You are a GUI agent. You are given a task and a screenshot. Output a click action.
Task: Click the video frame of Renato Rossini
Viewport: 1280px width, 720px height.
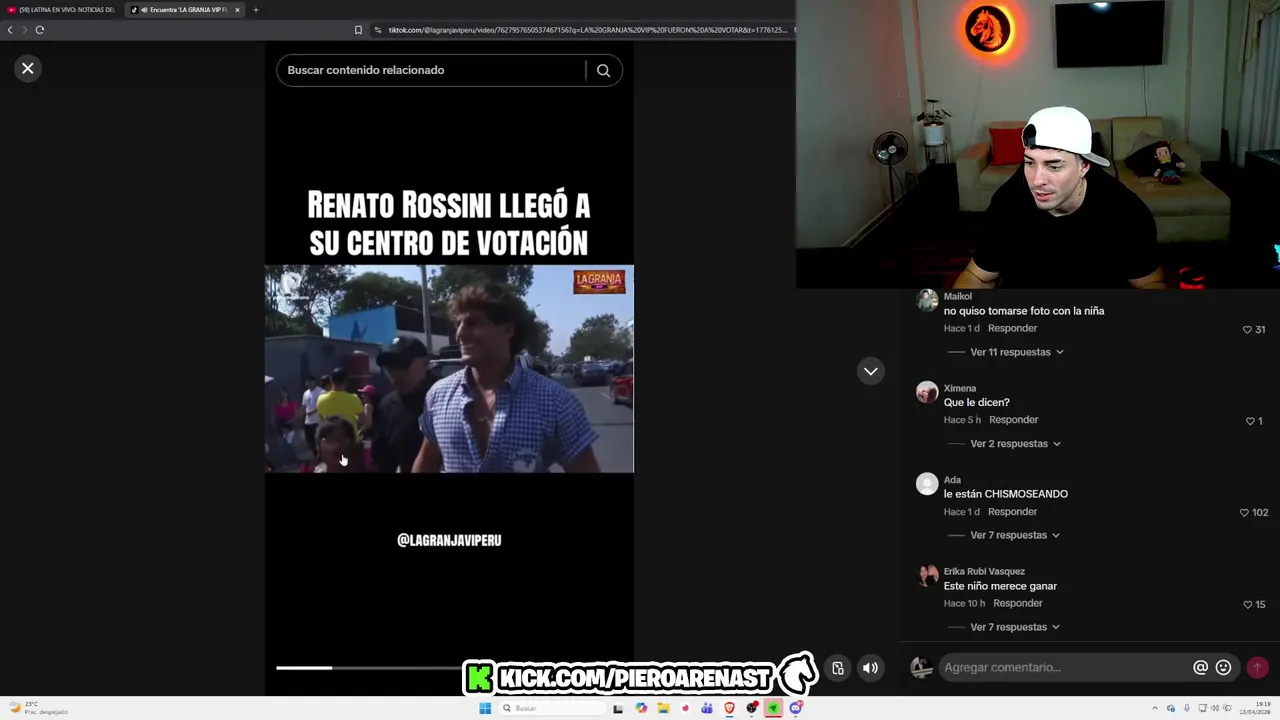point(449,369)
